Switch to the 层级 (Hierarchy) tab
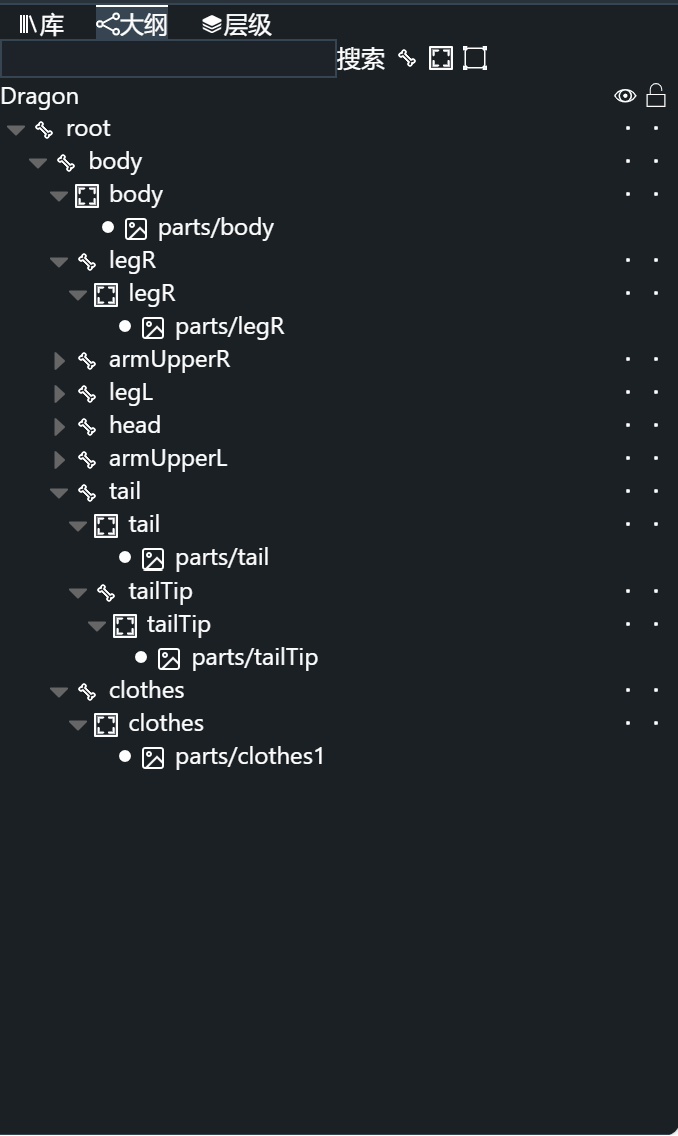The height and width of the screenshot is (1136, 678). [x=237, y=25]
